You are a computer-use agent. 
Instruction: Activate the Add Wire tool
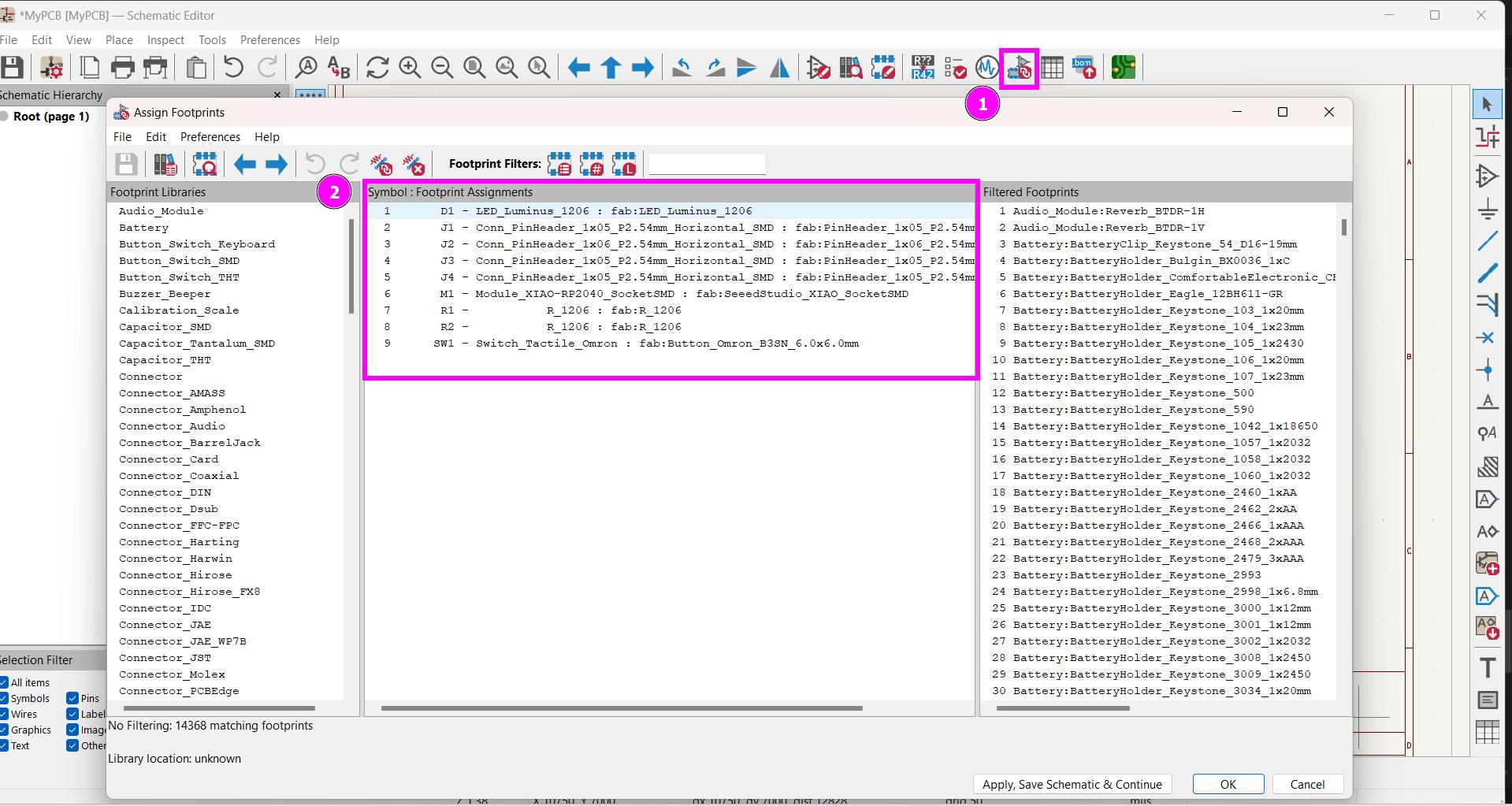tap(1488, 240)
